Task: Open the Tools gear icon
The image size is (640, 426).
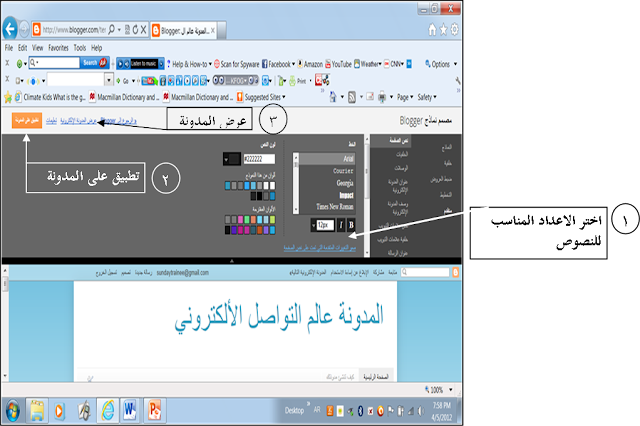Action: pos(454,29)
